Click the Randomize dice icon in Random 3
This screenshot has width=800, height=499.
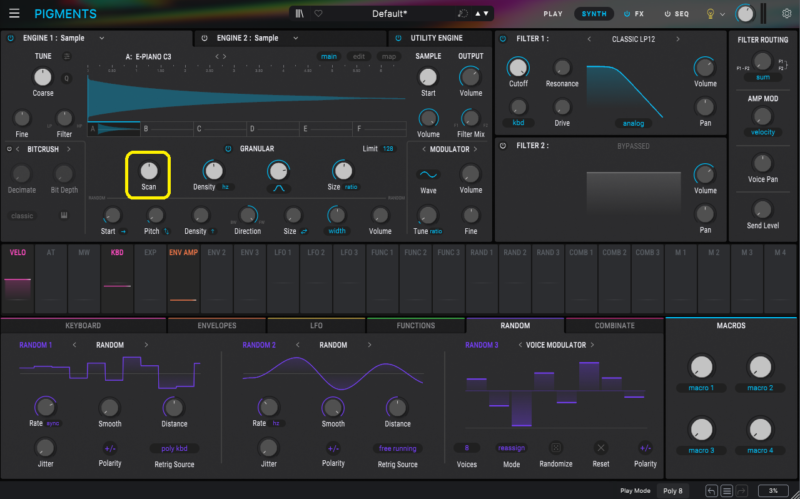[556, 447]
